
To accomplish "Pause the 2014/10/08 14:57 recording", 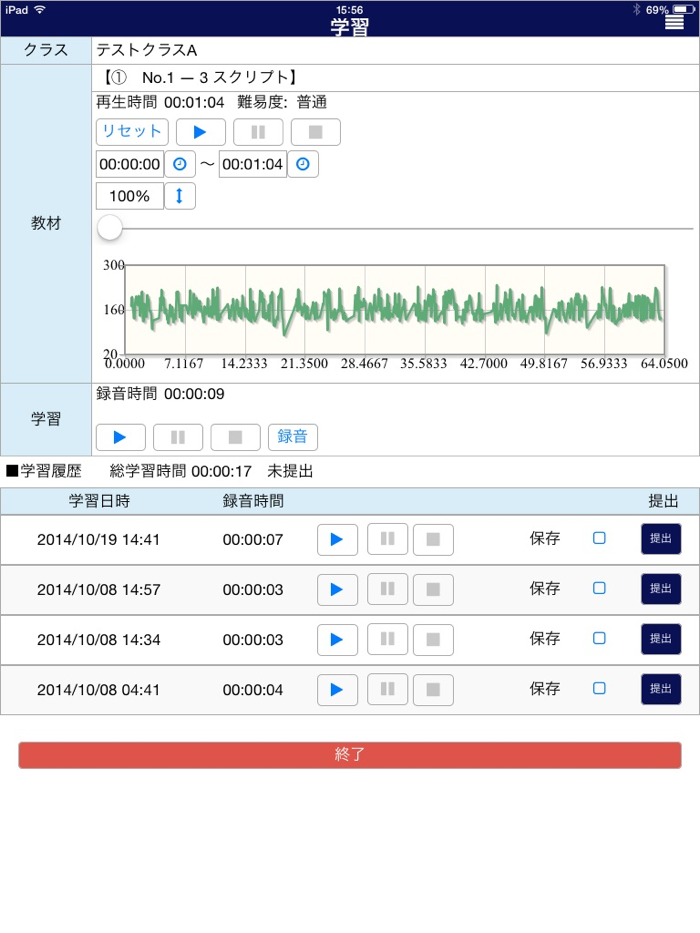I will 388,590.
